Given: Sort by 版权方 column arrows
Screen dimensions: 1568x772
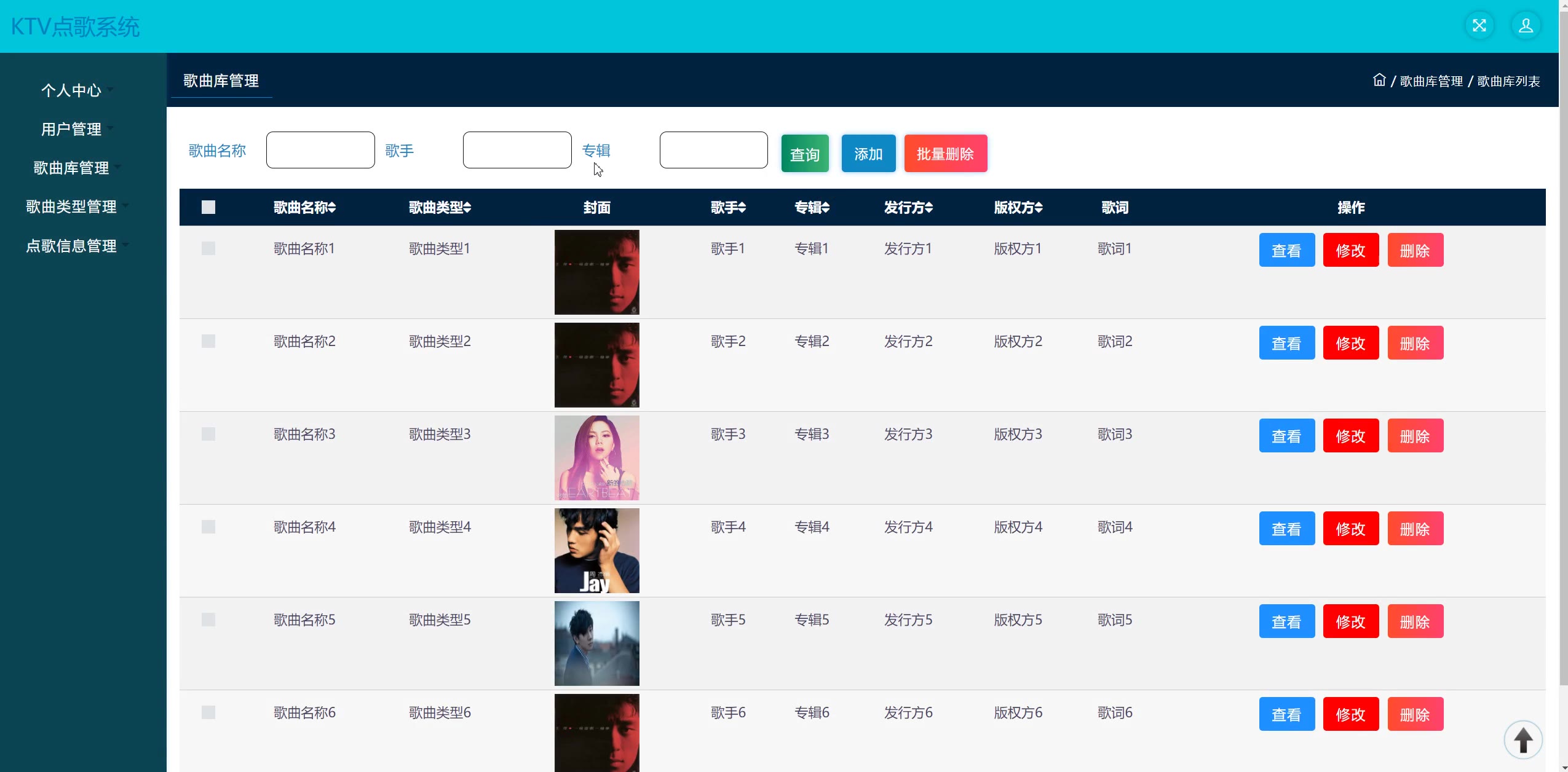Looking at the screenshot, I should coord(1039,208).
